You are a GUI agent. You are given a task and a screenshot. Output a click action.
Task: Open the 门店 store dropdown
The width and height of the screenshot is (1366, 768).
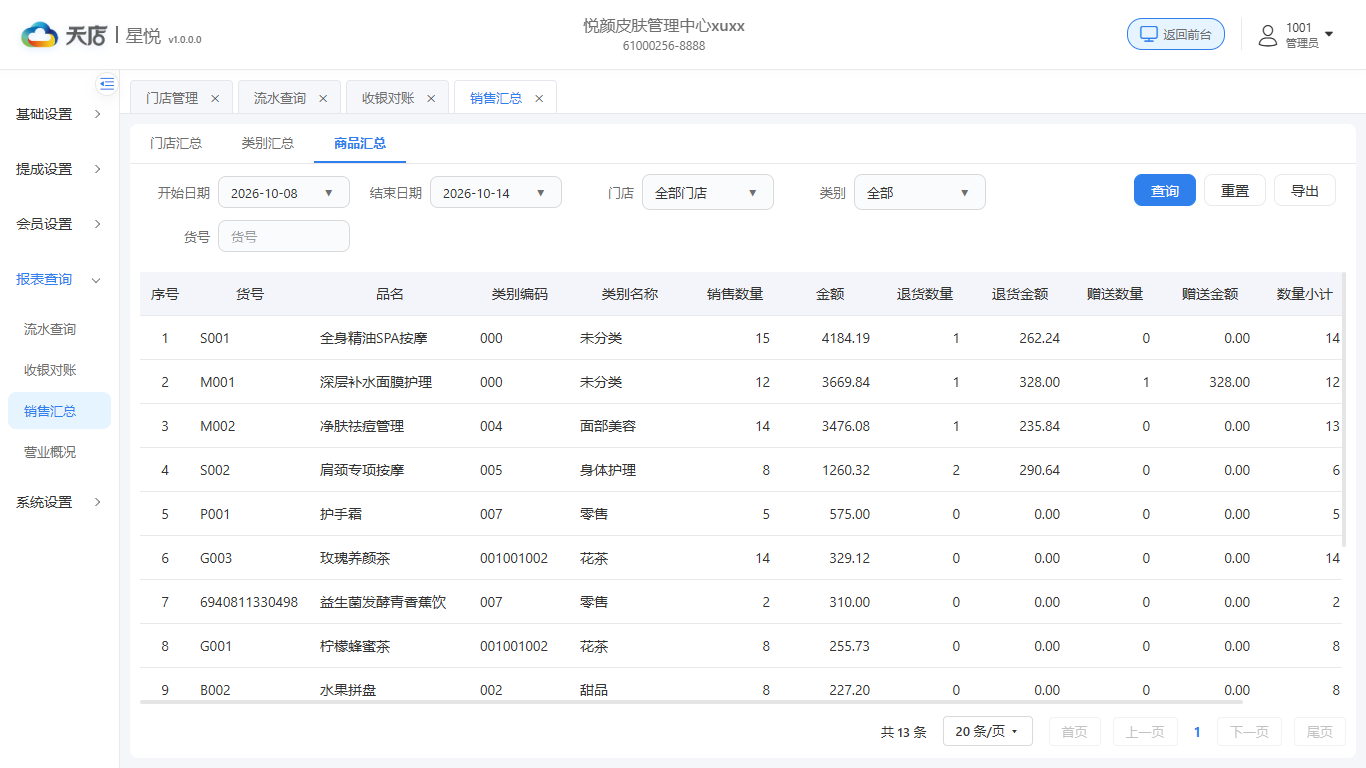(x=708, y=192)
